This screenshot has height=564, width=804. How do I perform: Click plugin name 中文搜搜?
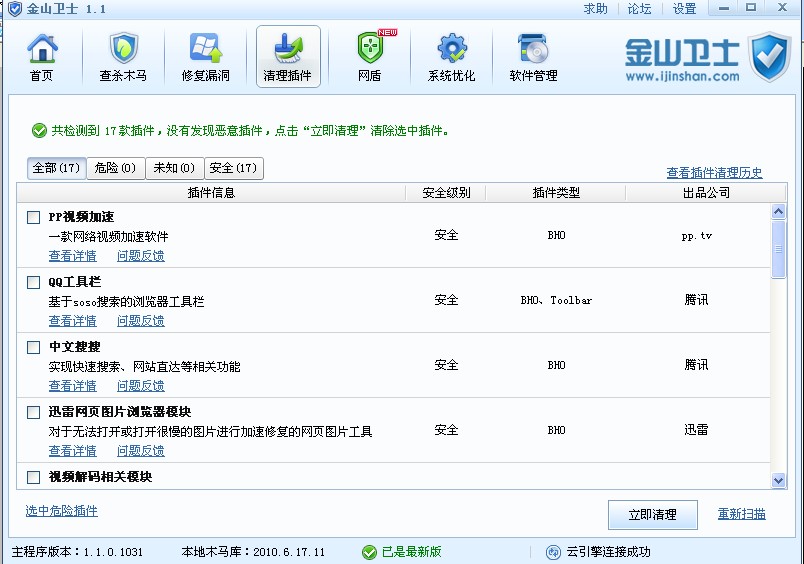pyautogui.click(x=75, y=347)
